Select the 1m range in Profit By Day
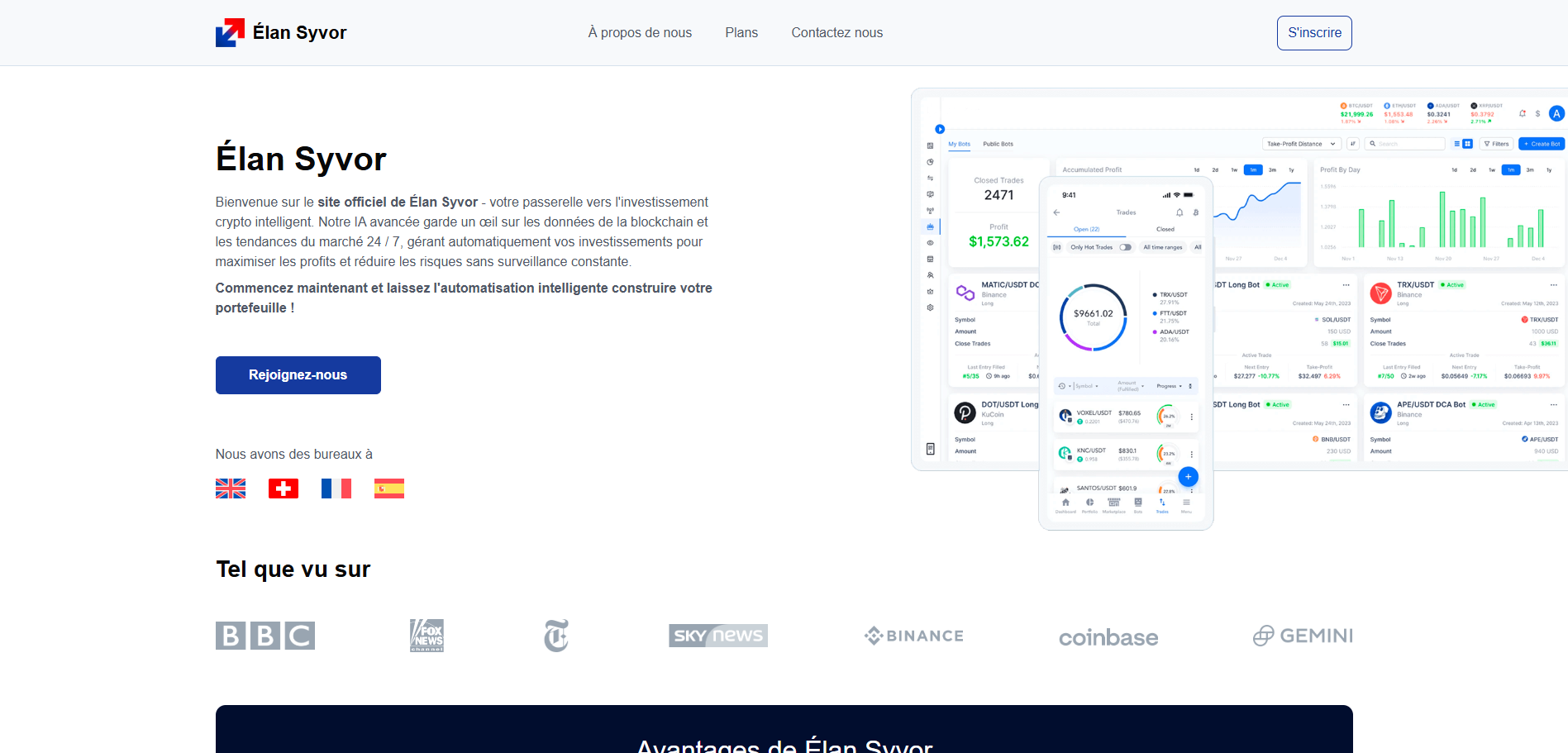This screenshot has width=1568, height=753. [x=1511, y=169]
